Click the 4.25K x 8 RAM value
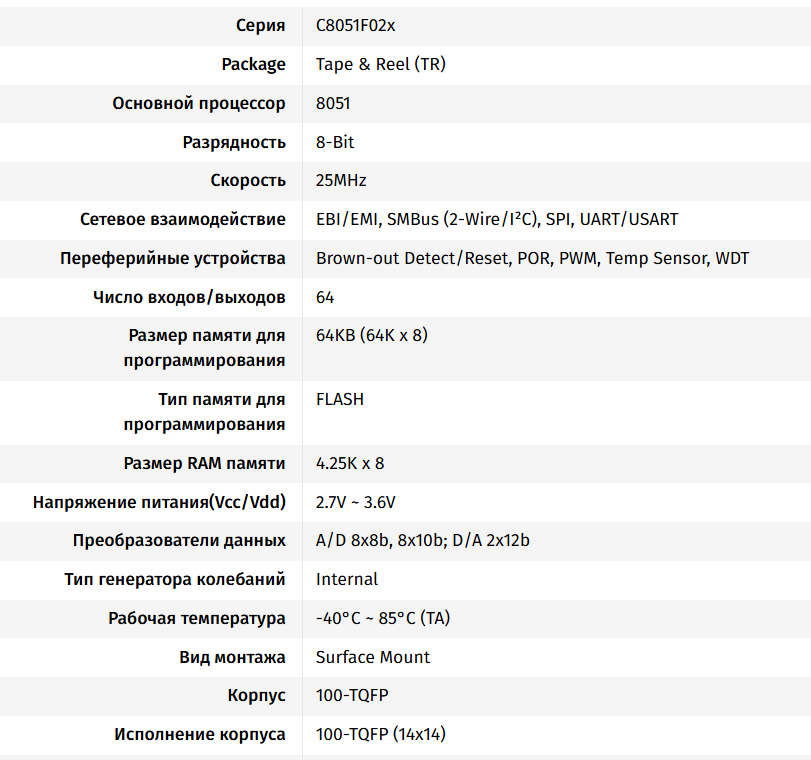 coord(350,464)
